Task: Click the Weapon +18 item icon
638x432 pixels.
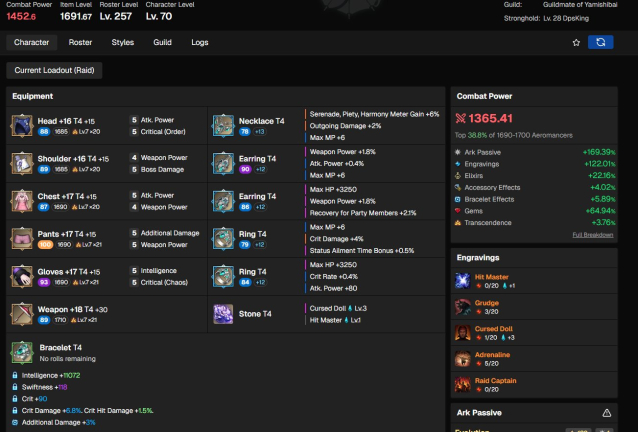Action: tap(21, 314)
